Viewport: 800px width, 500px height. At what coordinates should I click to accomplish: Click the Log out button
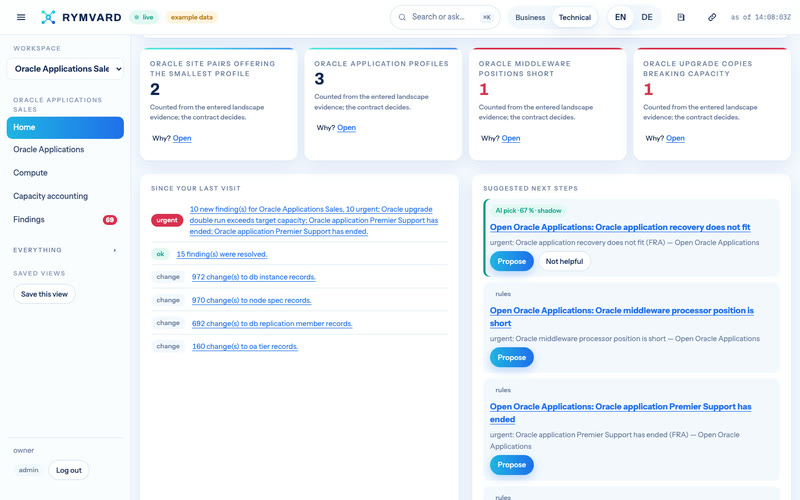coord(69,470)
